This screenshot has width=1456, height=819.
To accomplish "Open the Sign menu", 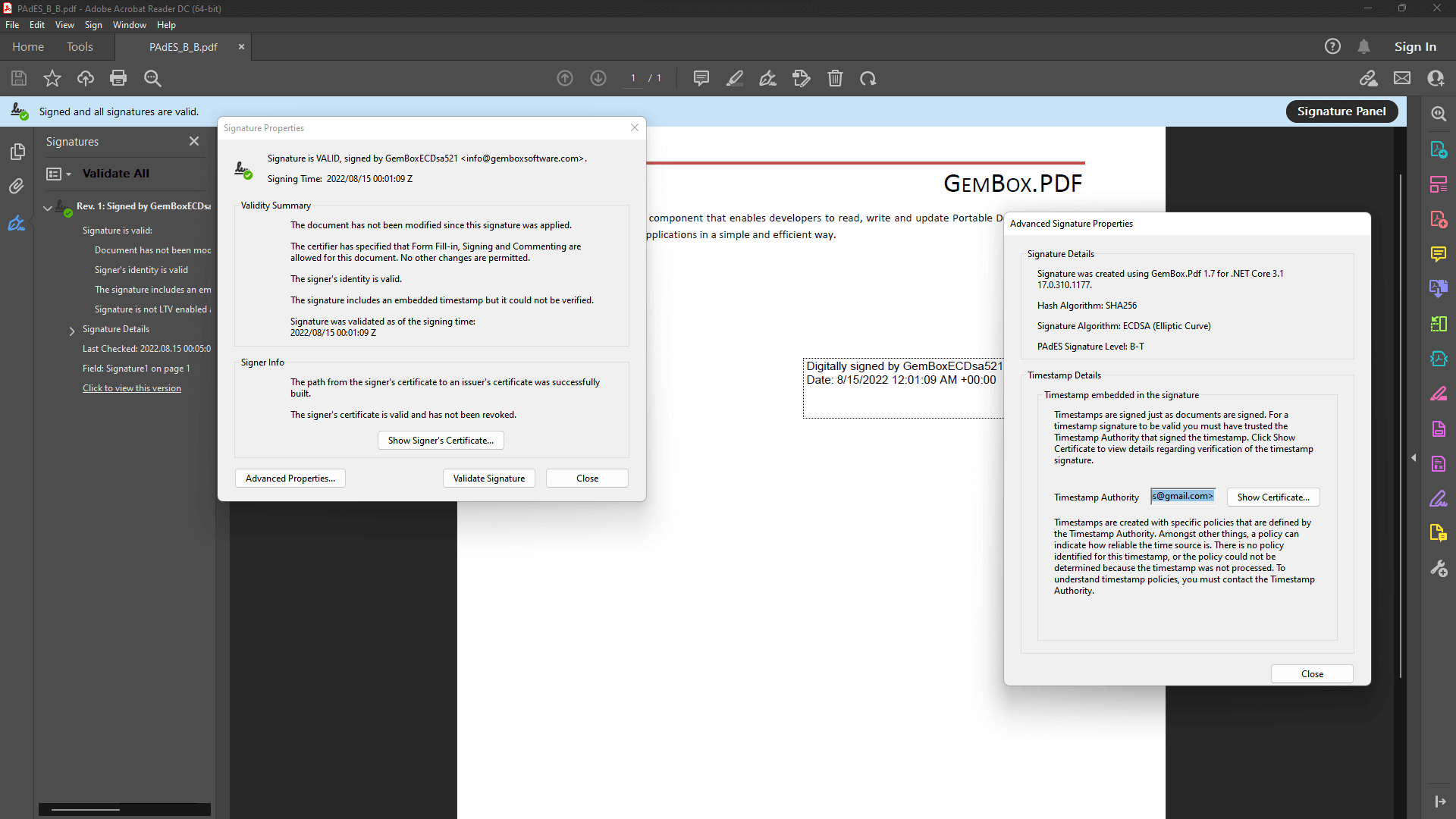I will [x=93, y=25].
